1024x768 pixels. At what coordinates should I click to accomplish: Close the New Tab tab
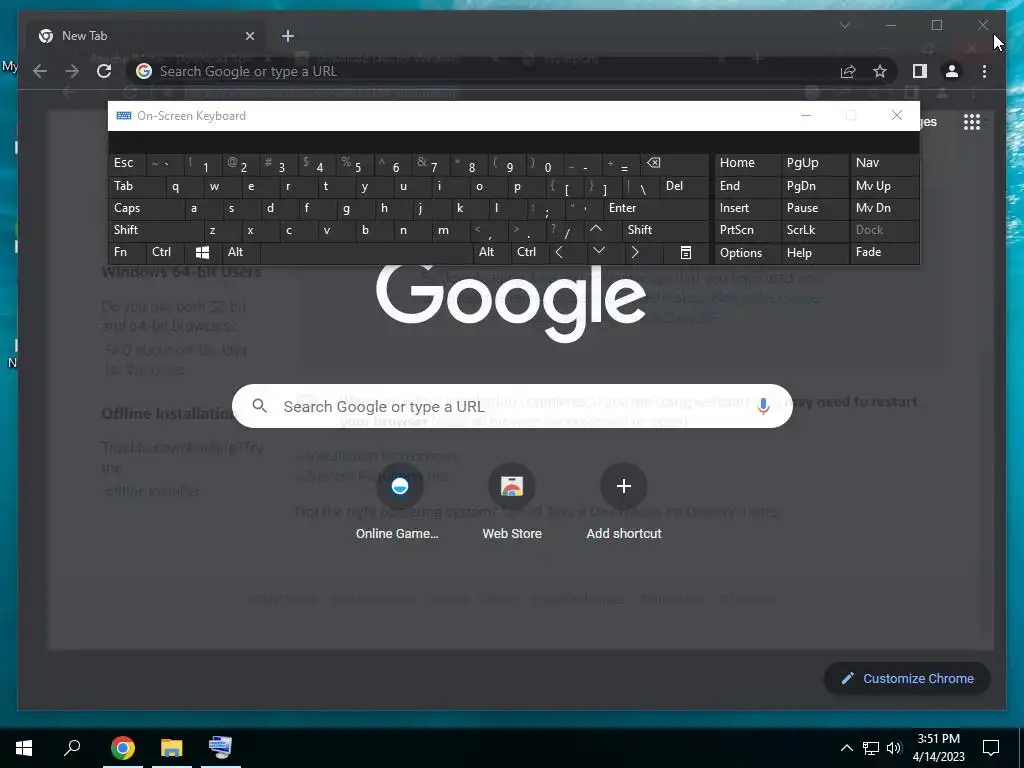click(249, 36)
